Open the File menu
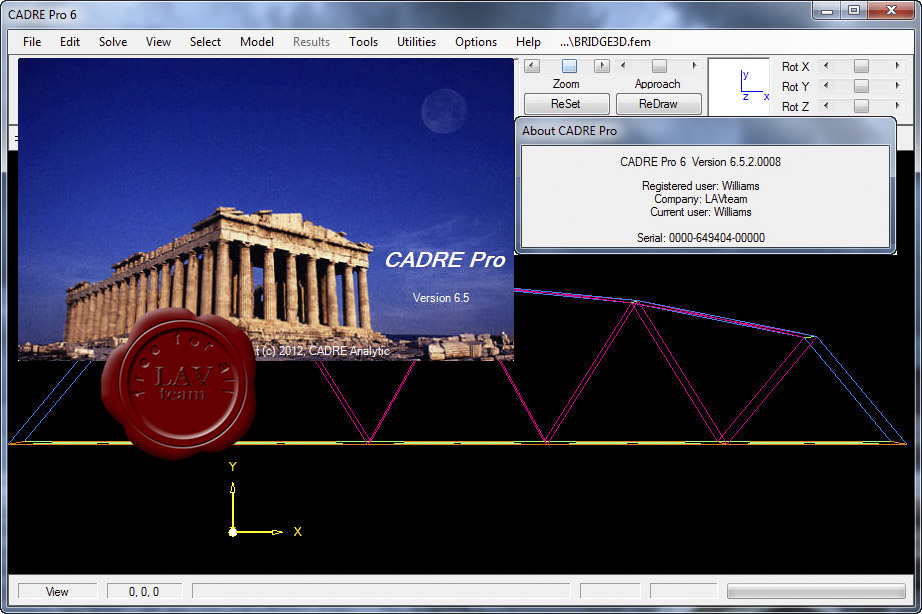 click(x=32, y=42)
